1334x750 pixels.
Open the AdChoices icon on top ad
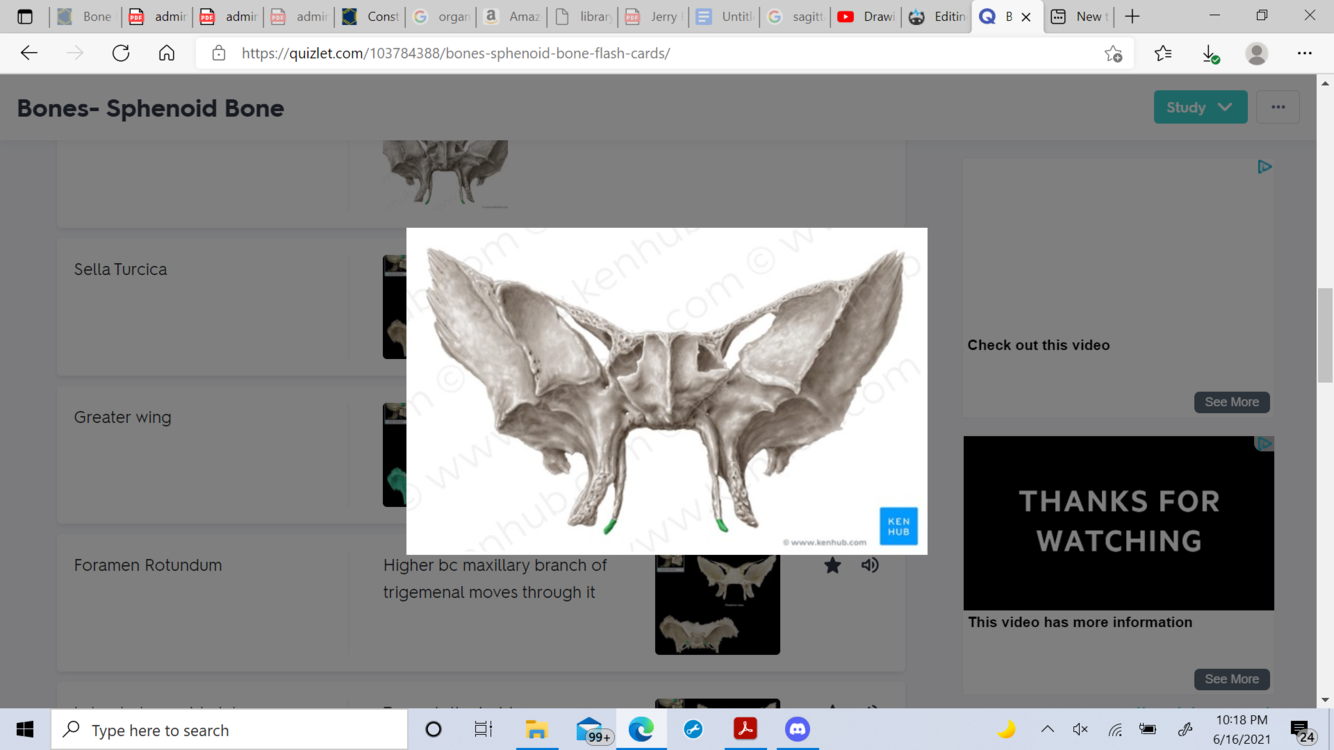click(x=1264, y=167)
